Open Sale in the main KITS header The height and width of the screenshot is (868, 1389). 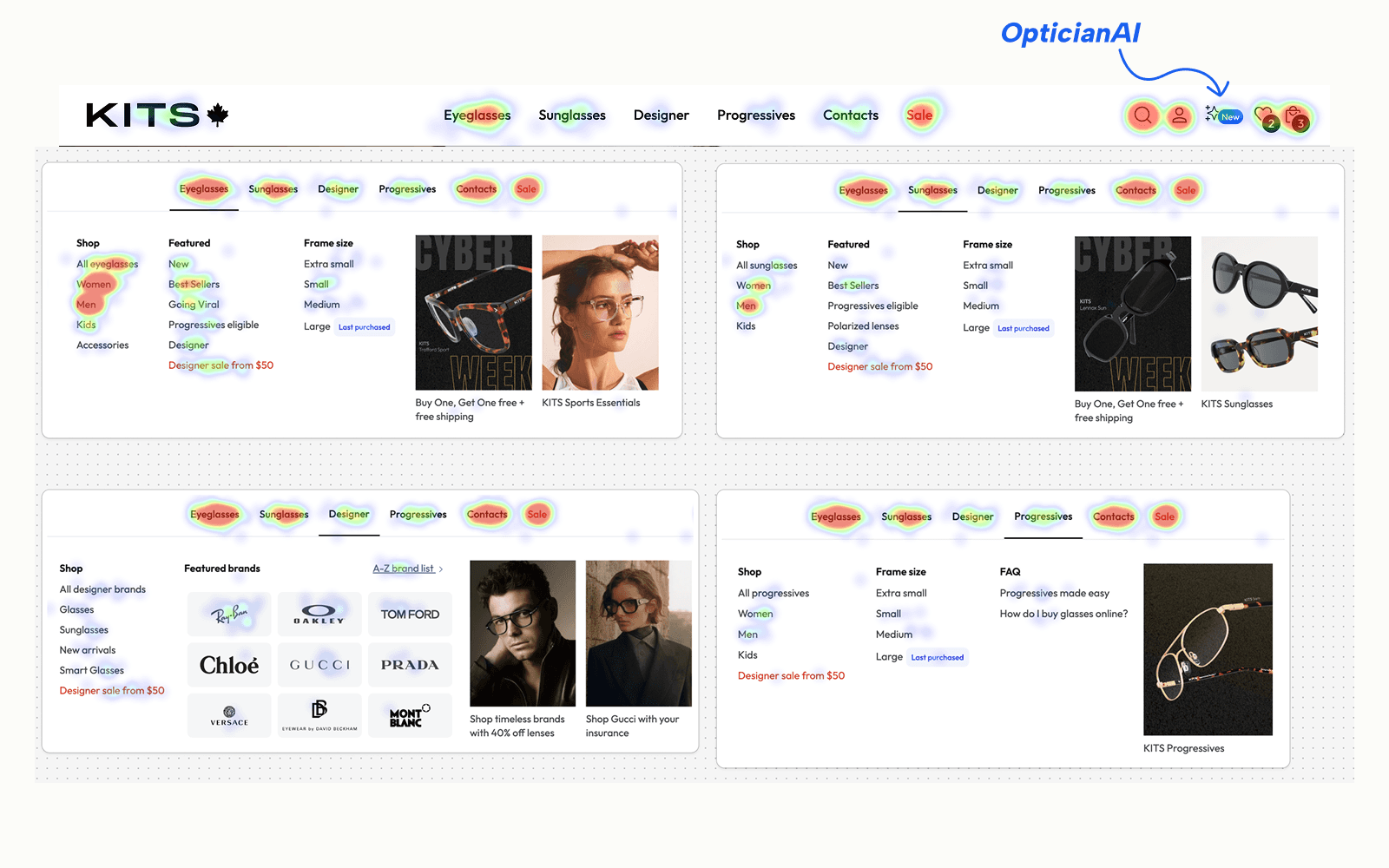click(919, 115)
